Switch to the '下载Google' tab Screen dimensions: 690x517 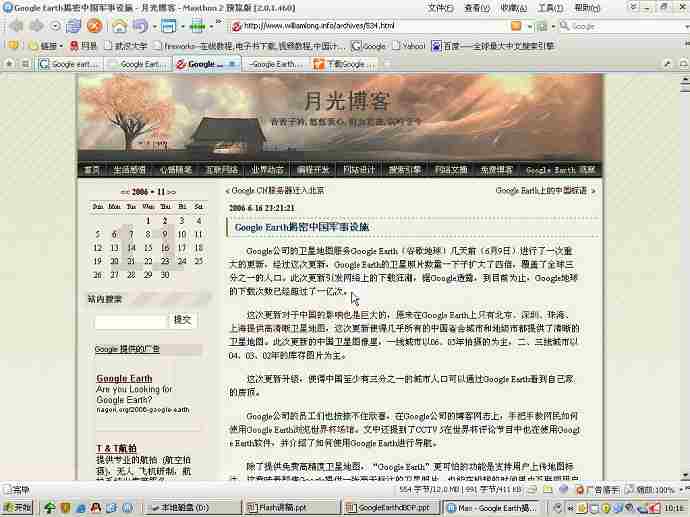click(x=345, y=64)
